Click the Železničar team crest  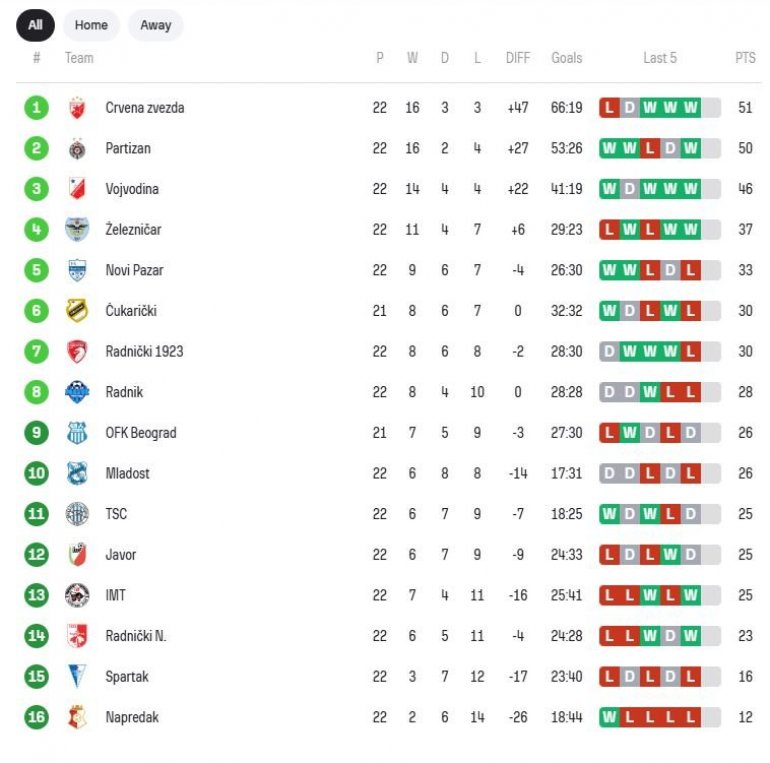pos(77,230)
